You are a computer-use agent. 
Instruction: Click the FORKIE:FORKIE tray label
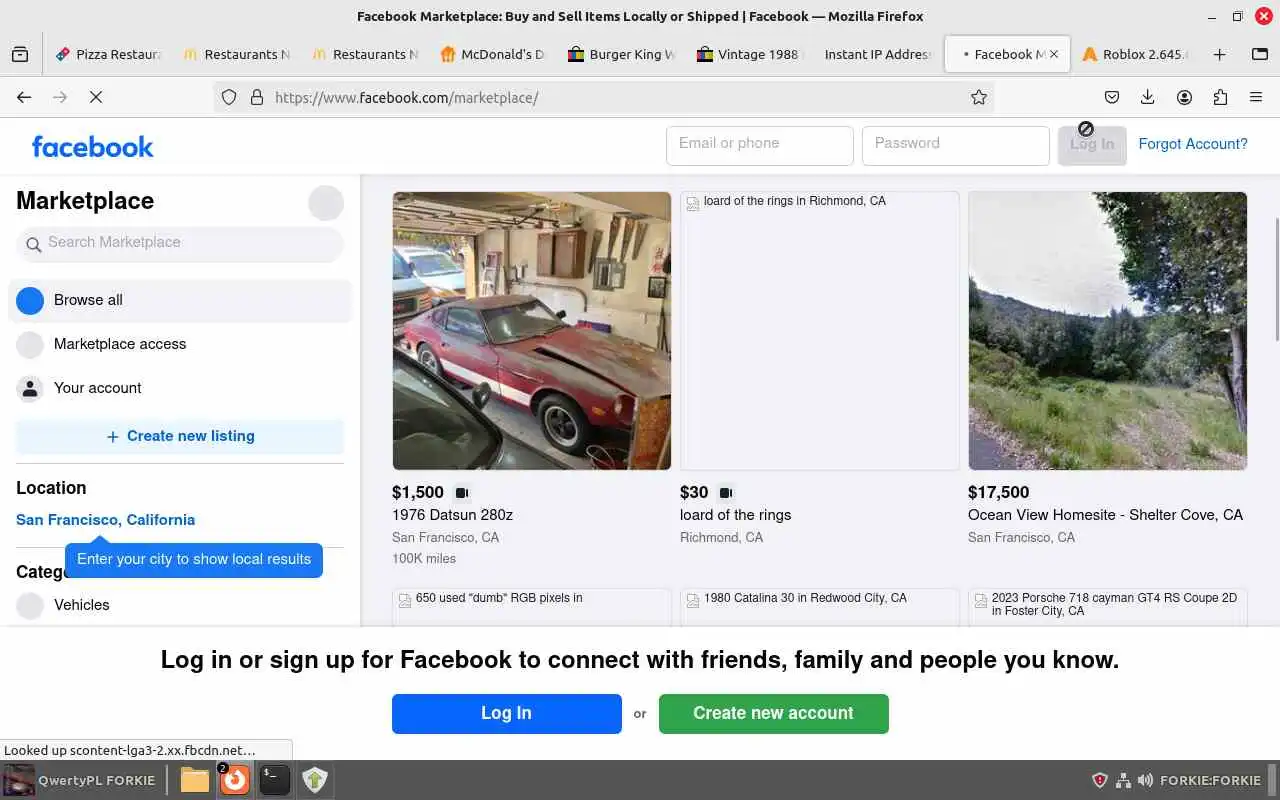[1210, 780]
